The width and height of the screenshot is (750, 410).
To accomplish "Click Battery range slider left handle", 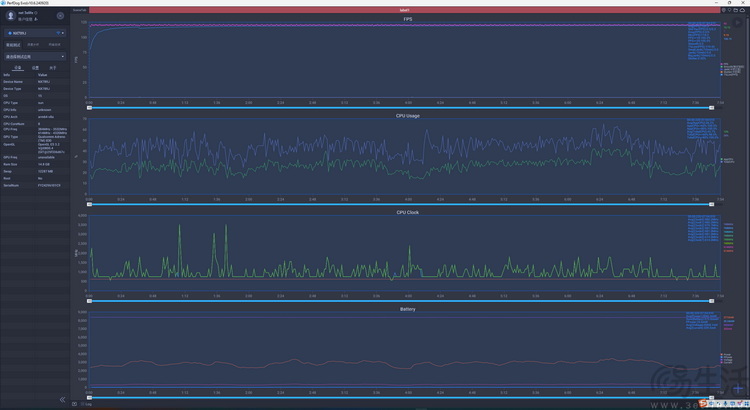I will tap(89, 398).
